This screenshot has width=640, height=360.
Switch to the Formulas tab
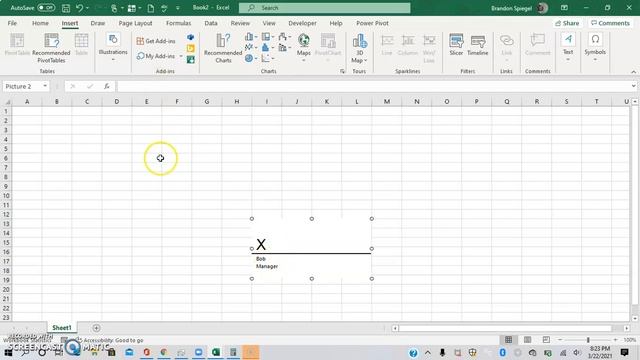point(178,23)
